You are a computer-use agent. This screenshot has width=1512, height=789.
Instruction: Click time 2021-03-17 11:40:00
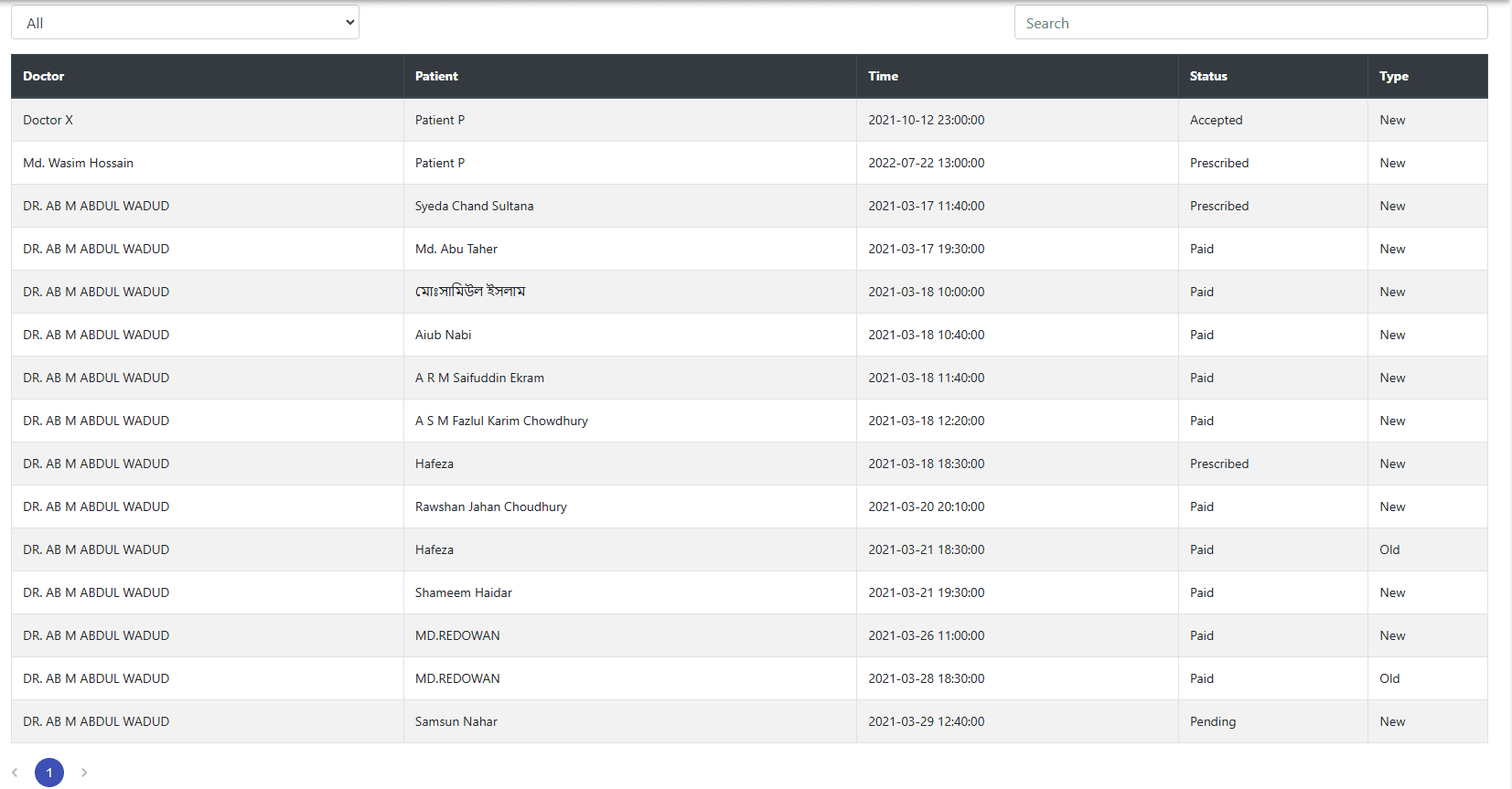click(926, 206)
